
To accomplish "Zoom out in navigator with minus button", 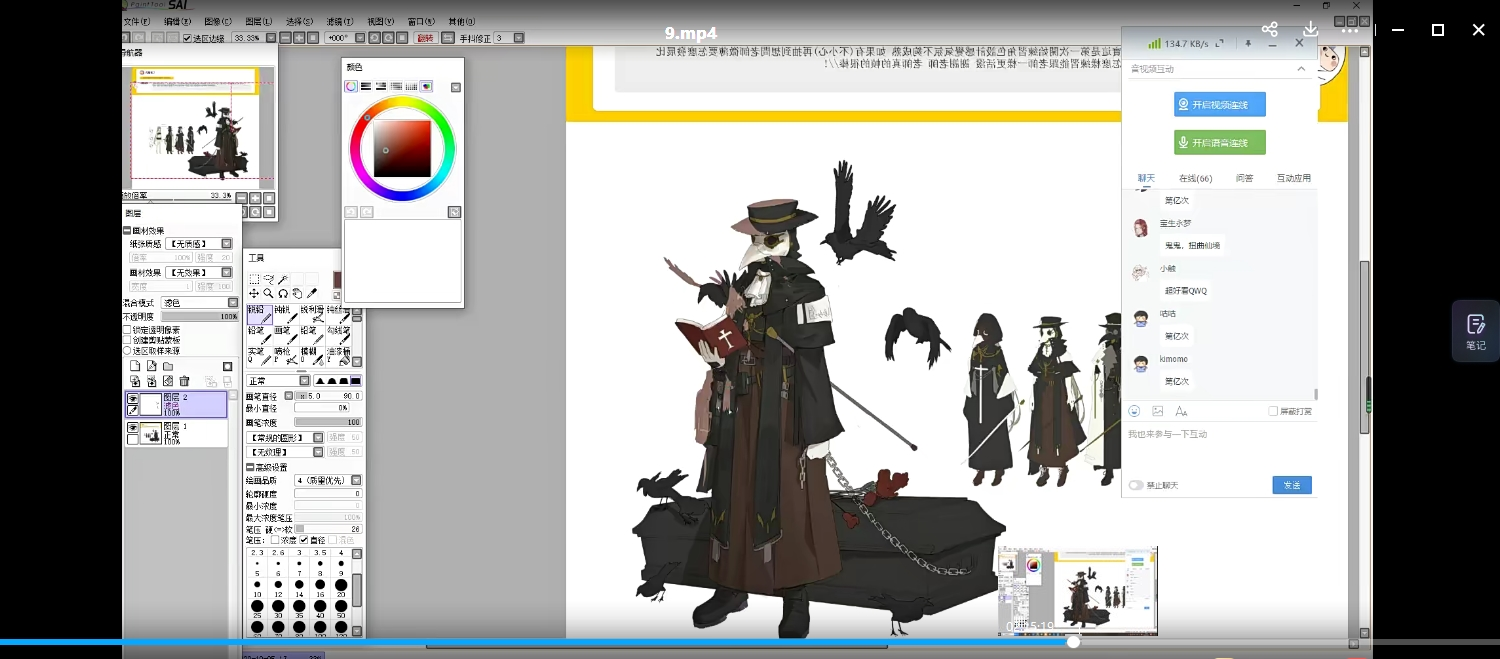I will tap(242, 198).
